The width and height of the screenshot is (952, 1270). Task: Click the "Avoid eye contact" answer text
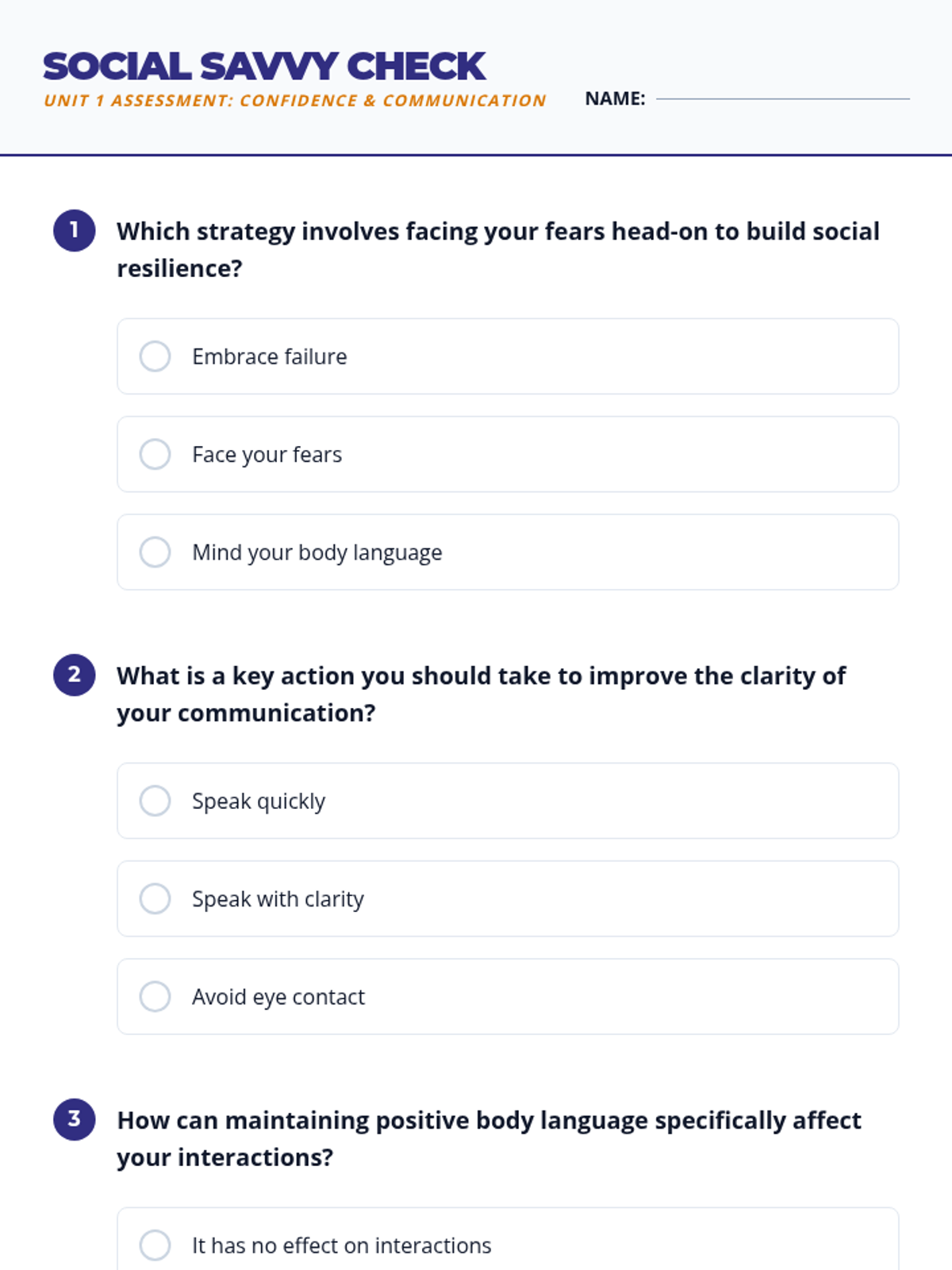point(278,997)
